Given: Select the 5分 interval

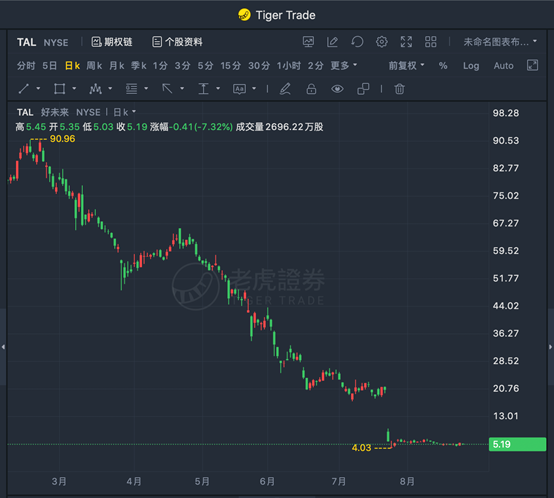Looking at the screenshot, I should point(205,66).
